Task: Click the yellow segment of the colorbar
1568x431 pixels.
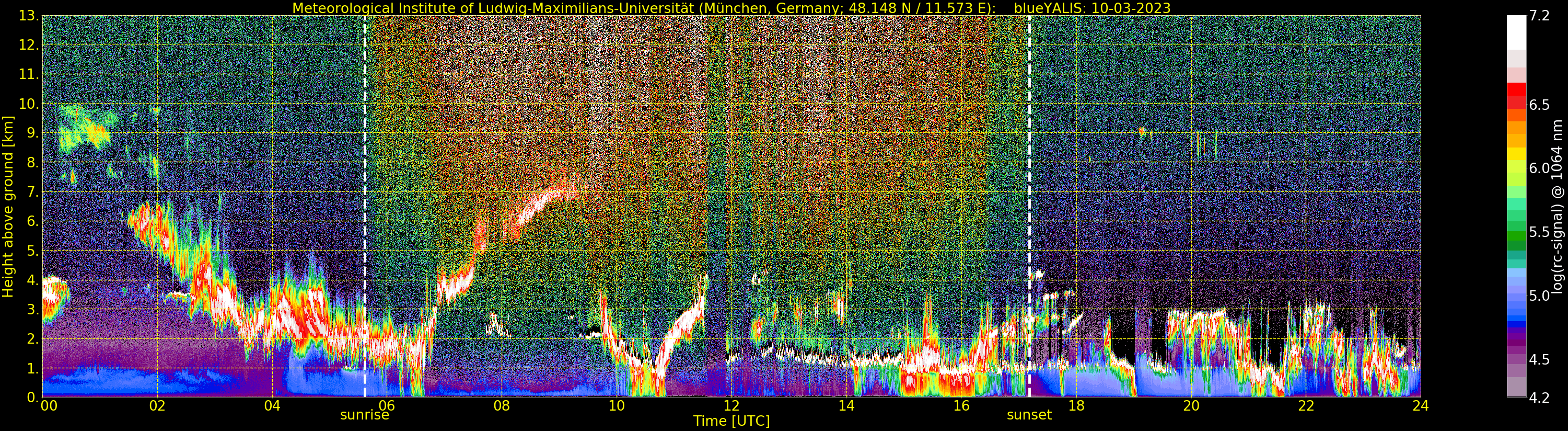Action: (1516, 154)
